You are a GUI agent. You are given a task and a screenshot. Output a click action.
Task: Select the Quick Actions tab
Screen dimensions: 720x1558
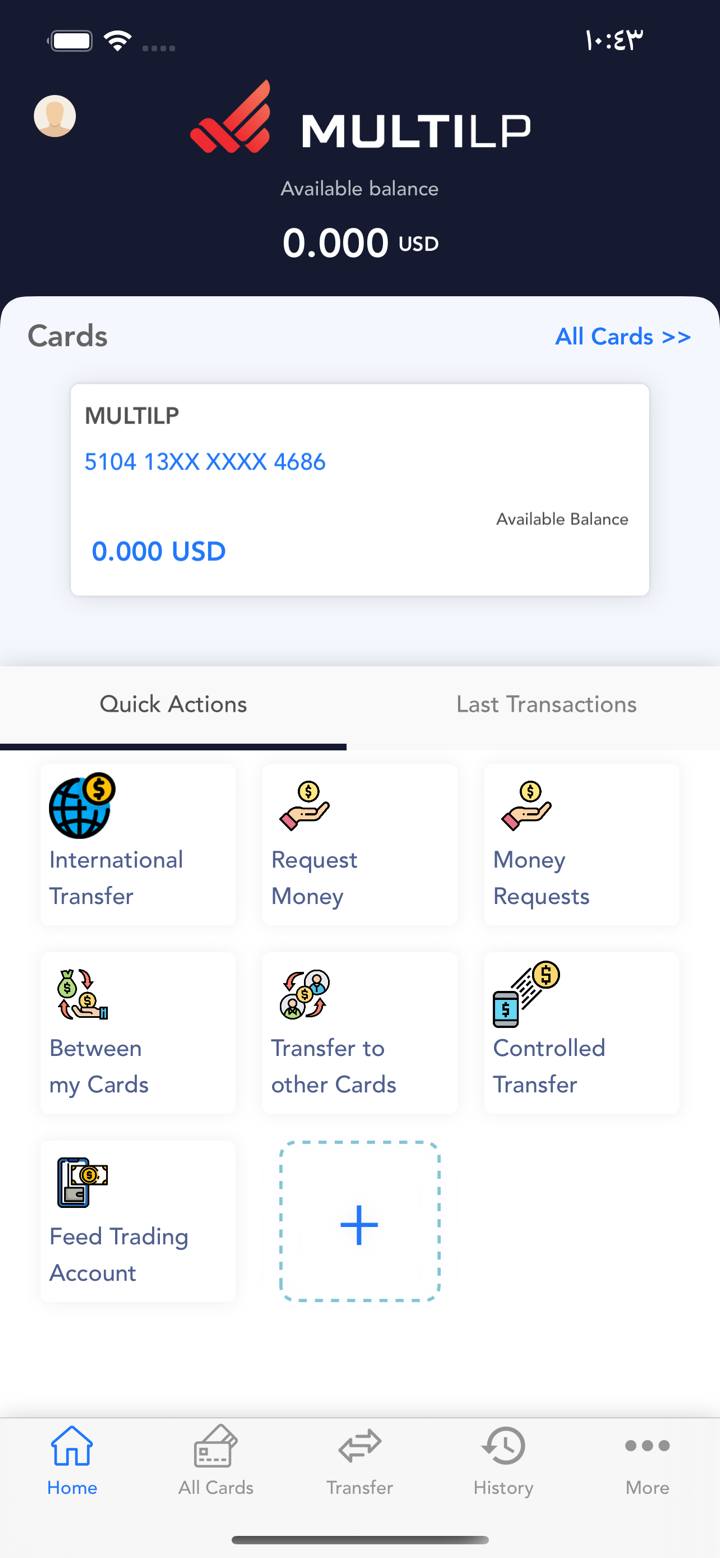(x=173, y=704)
